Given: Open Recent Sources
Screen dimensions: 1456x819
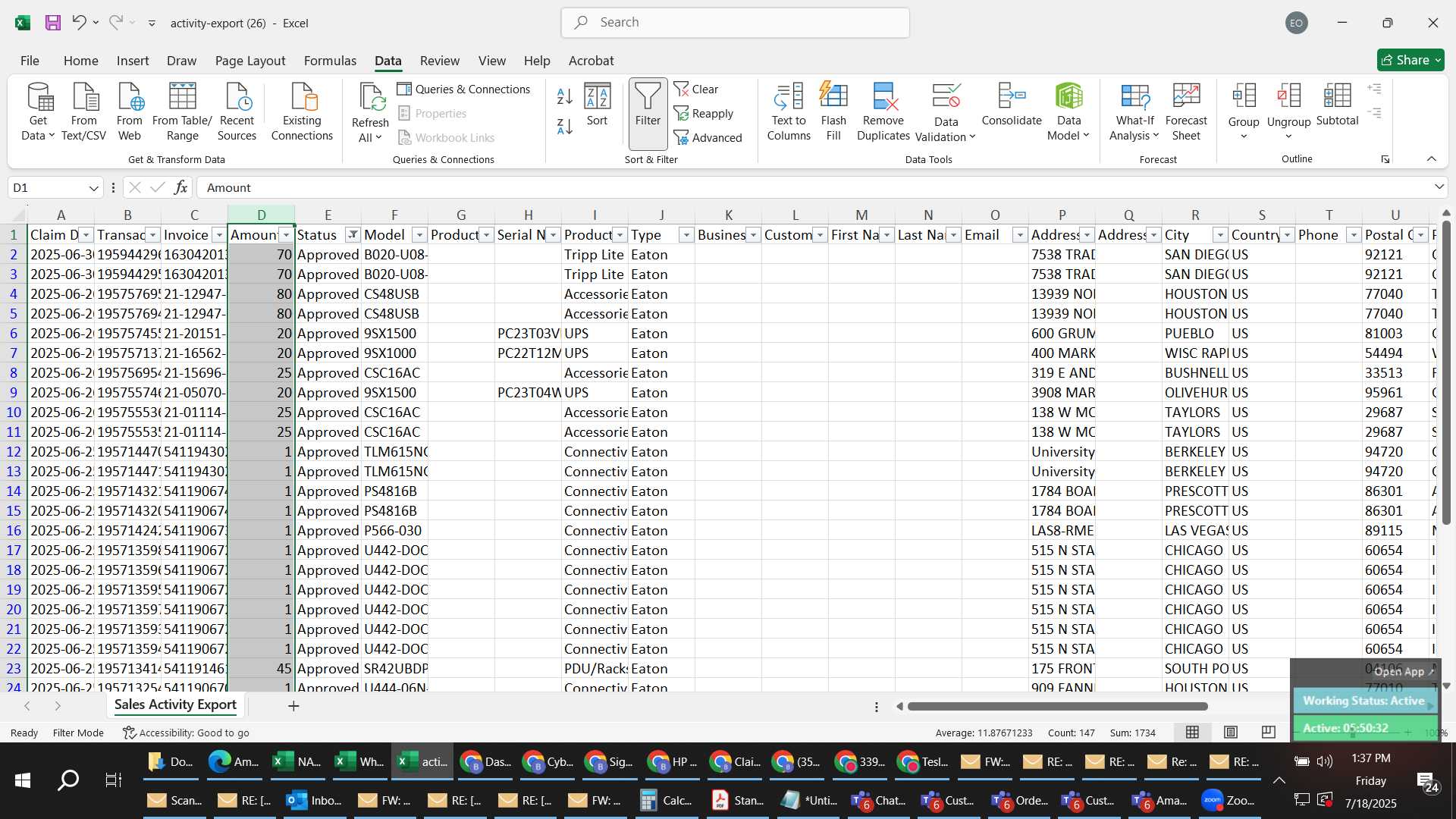Looking at the screenshot, I should point(237,112).
